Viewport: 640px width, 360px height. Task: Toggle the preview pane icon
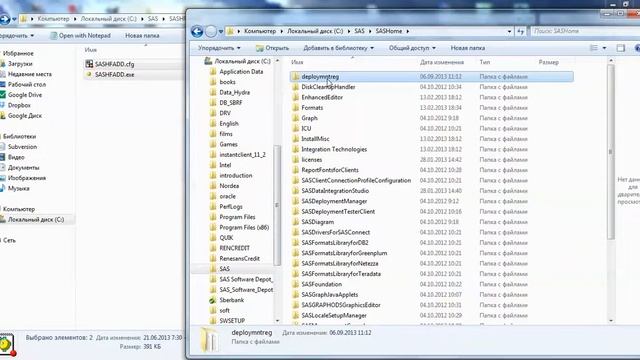coord(621,48)
